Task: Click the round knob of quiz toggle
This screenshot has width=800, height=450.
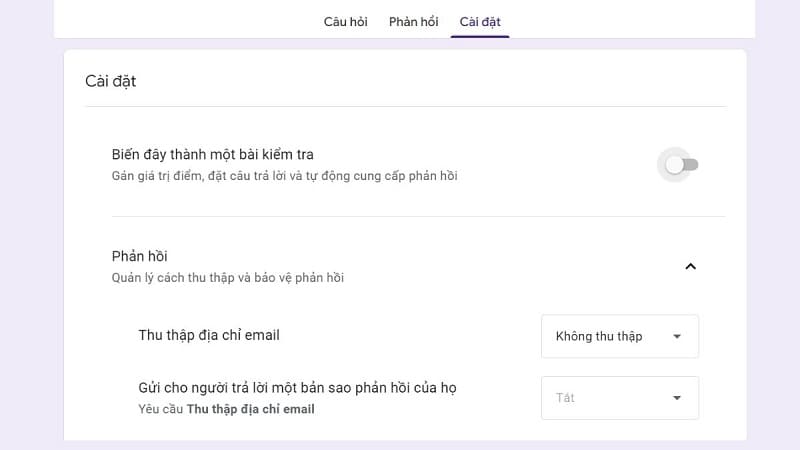Action: (675, 165)
